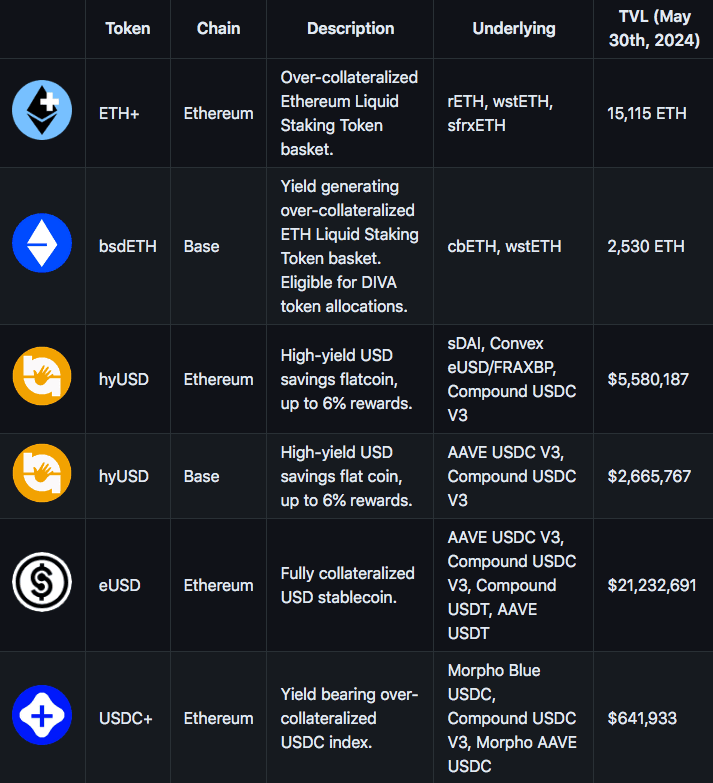
Task: Select the 15,115 ETH TVL value
Action: point(647,114)
